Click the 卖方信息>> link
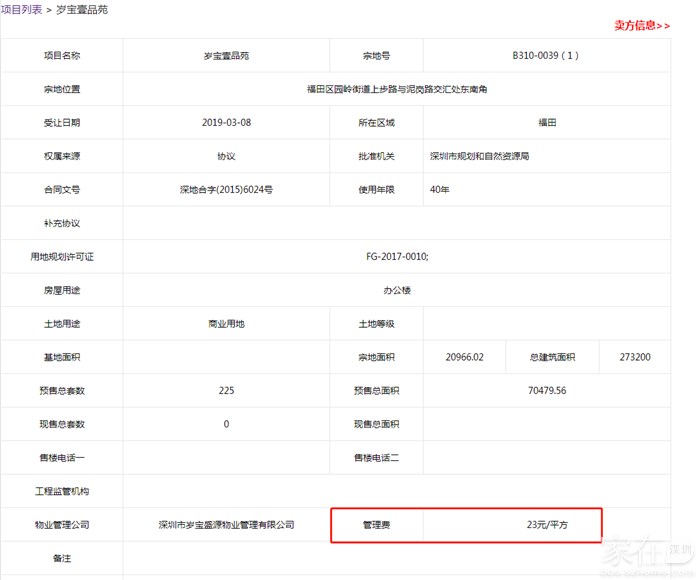 tap(641, 25)
